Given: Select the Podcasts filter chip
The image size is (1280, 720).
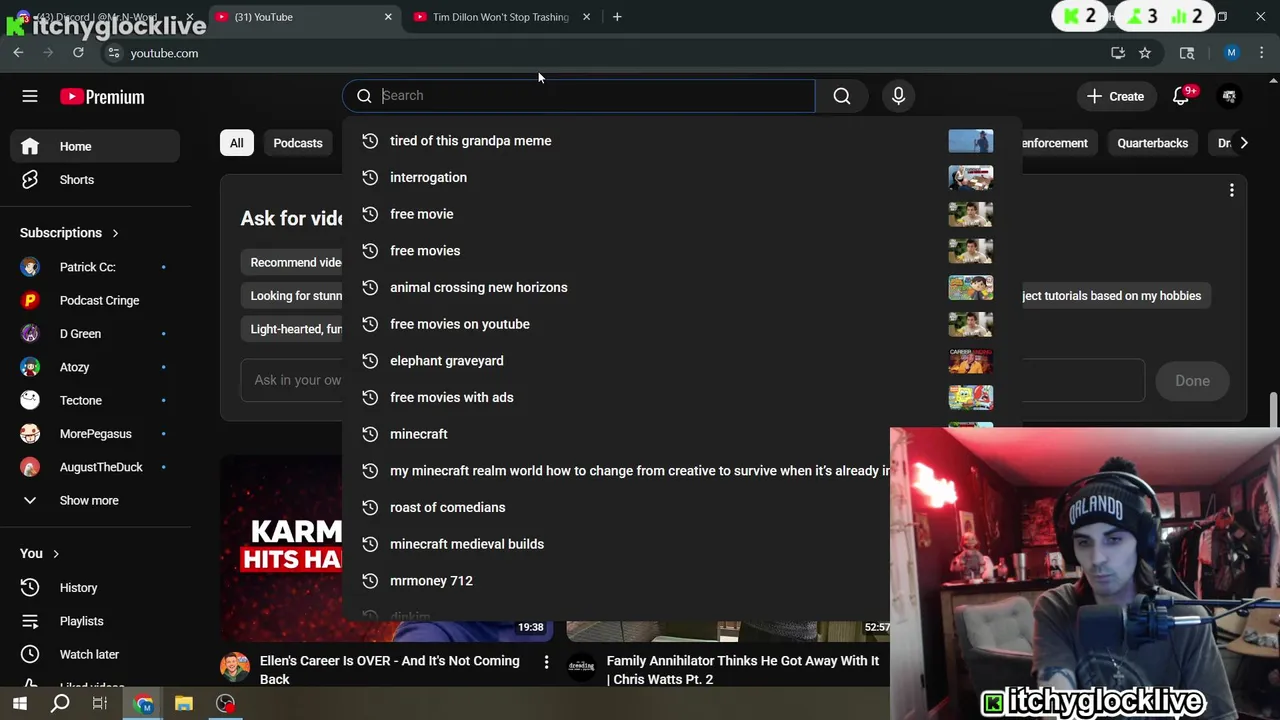Looking at the screenshot, I should pos(298,143).
